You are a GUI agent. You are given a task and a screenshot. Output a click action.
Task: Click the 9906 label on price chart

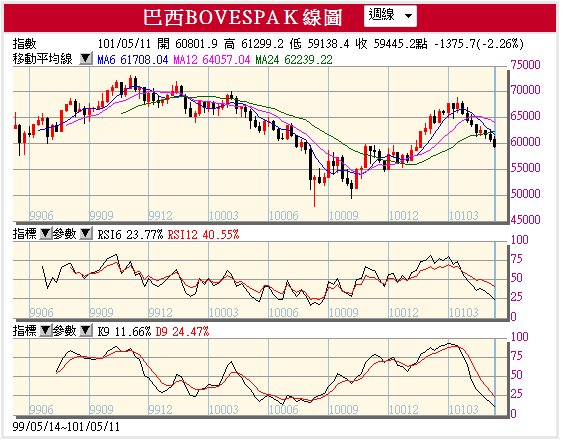41,215
